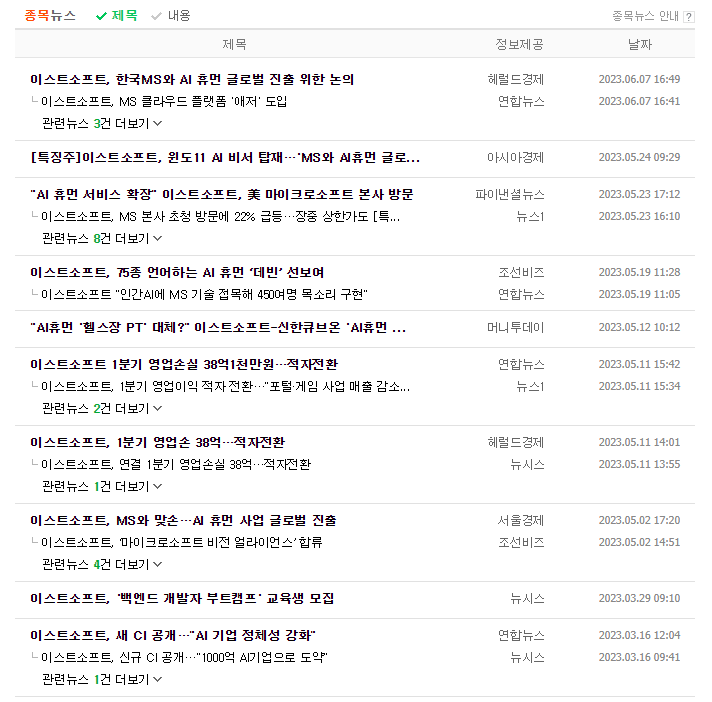
Task: Expand 관련뉴스 1건 더보기 under 헤럴드경제 적자전환 article
Action: (102, 486)
